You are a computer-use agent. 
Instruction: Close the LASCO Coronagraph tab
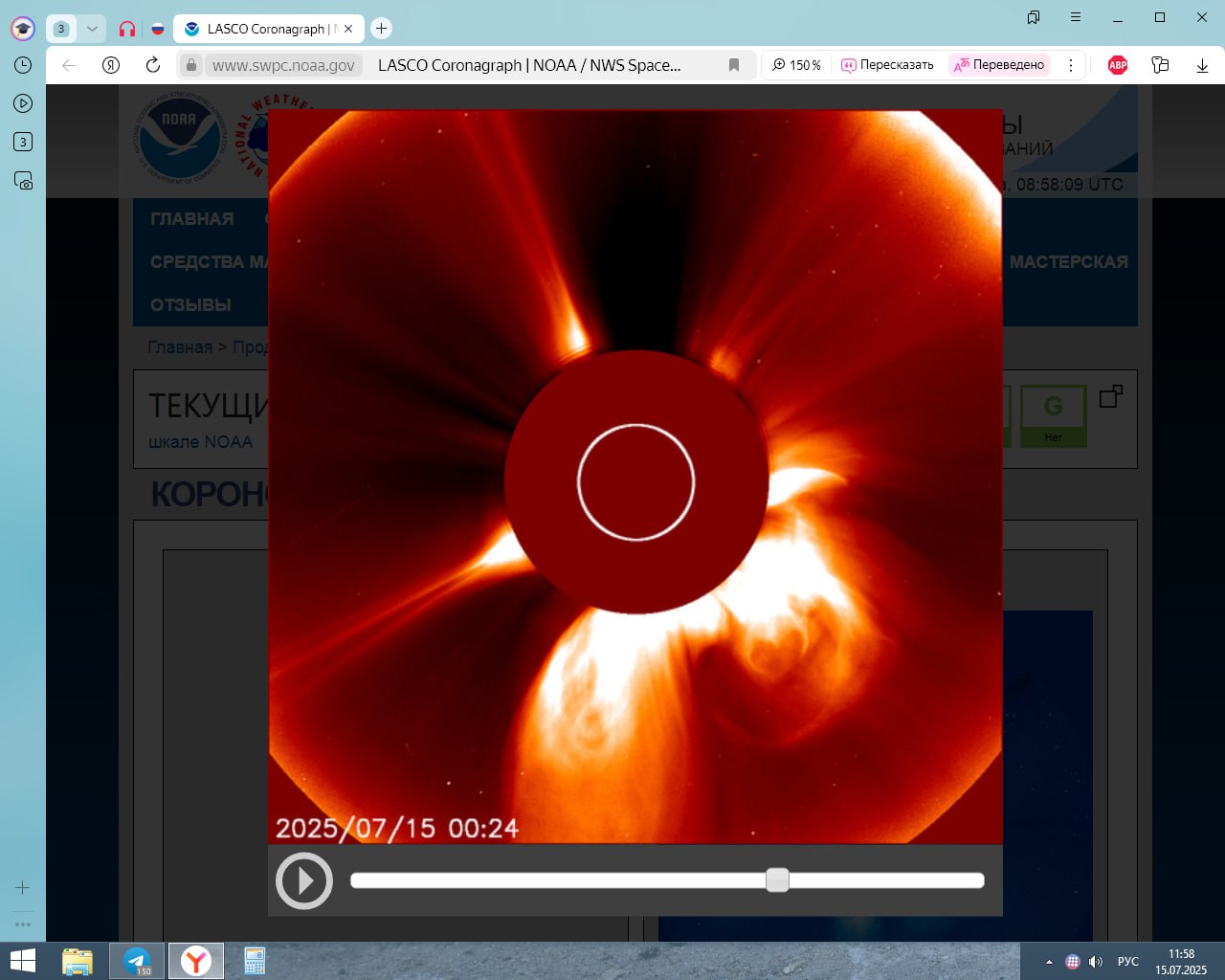[348, 29]
